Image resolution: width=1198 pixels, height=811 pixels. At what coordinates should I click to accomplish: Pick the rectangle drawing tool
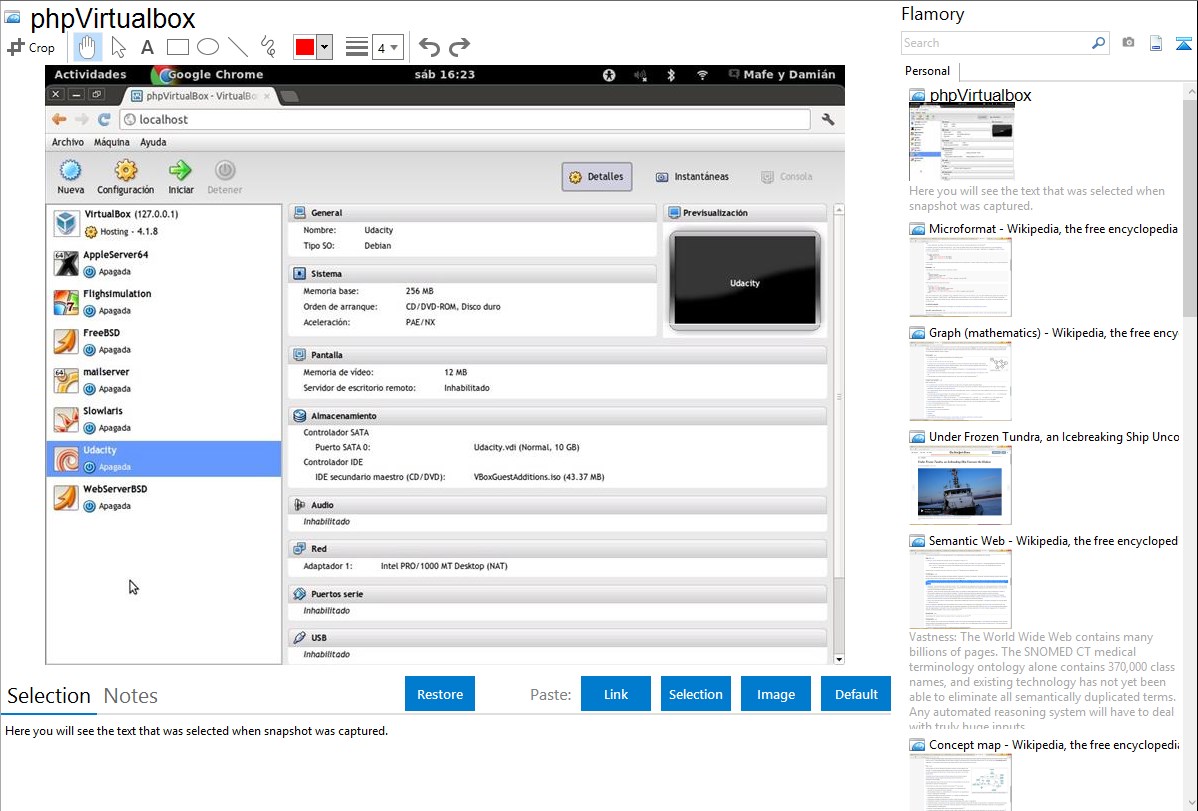177,47
